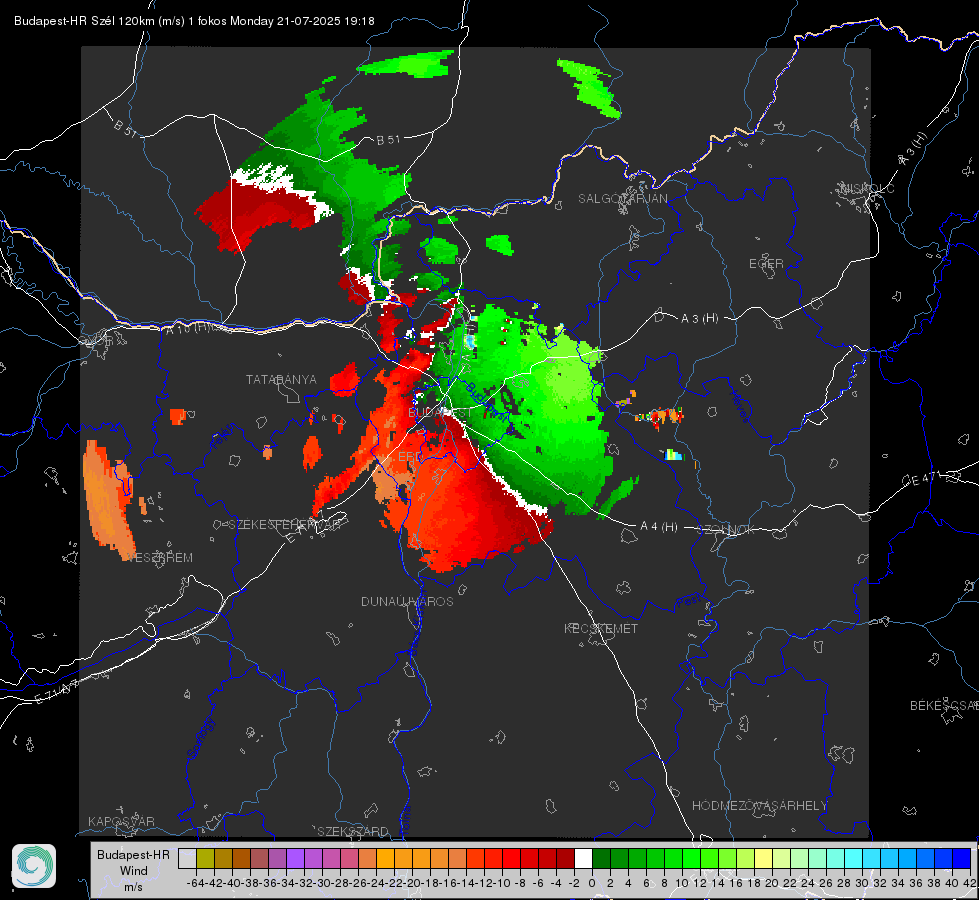Image resolution: width=979 pixels, height=900 pixels.
Task: Pick the dark blue swatch ending at 42
Action: click(x=962, y=859)
